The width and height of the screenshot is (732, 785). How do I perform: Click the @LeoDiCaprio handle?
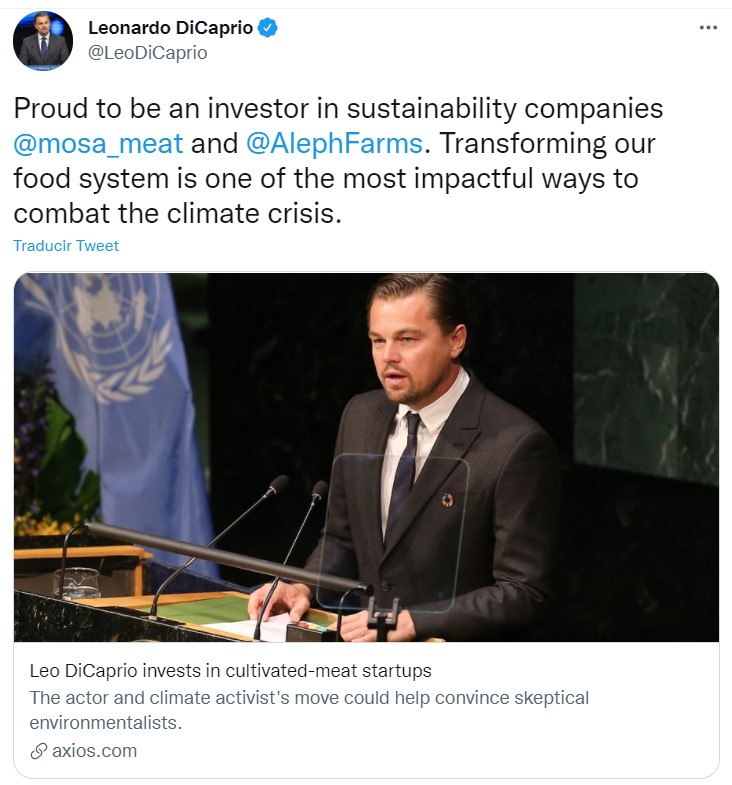[x=147, y=53]
